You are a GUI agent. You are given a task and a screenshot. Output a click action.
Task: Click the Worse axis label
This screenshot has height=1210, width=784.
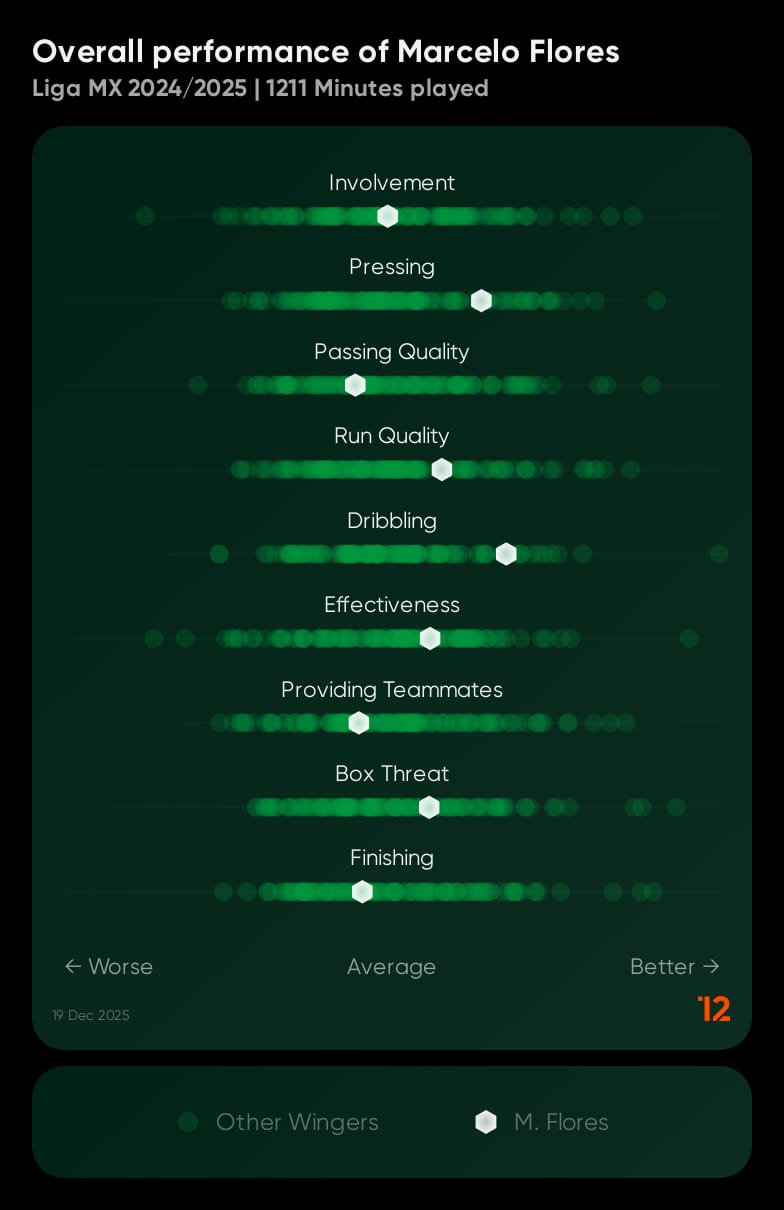tap(109, 966)
